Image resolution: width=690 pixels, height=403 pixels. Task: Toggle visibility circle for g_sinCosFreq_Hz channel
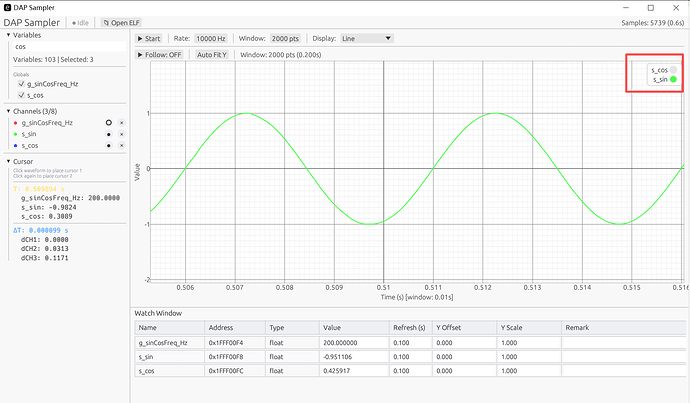click(x=109, y=123)
